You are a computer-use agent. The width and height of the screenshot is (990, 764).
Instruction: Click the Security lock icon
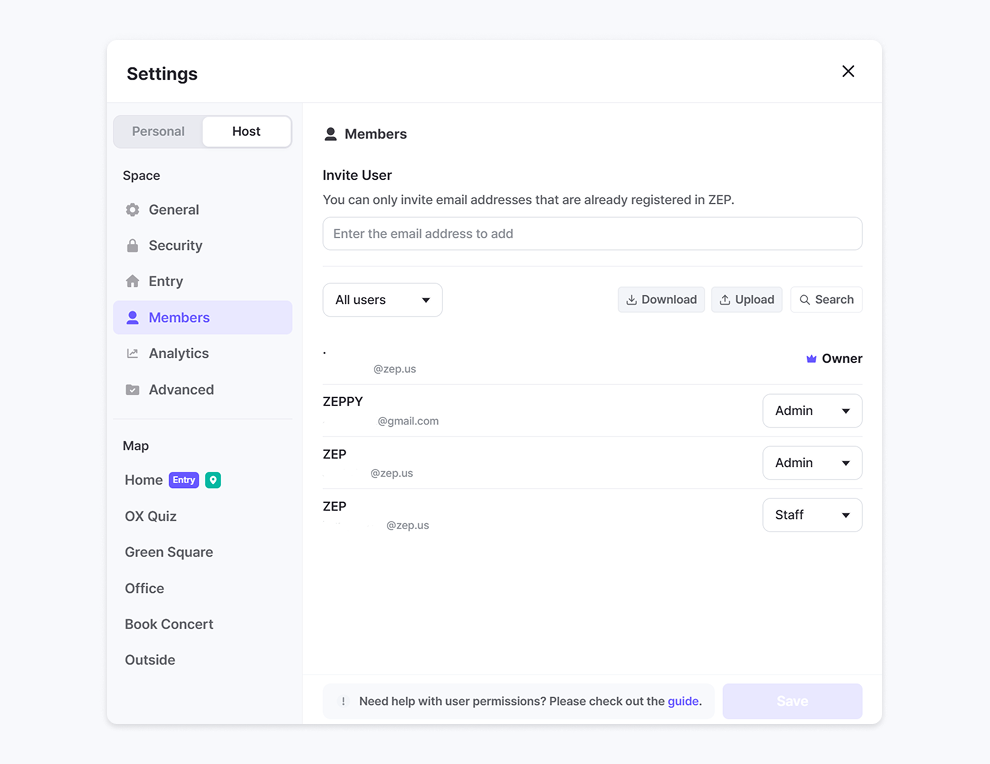pos(132,246)
